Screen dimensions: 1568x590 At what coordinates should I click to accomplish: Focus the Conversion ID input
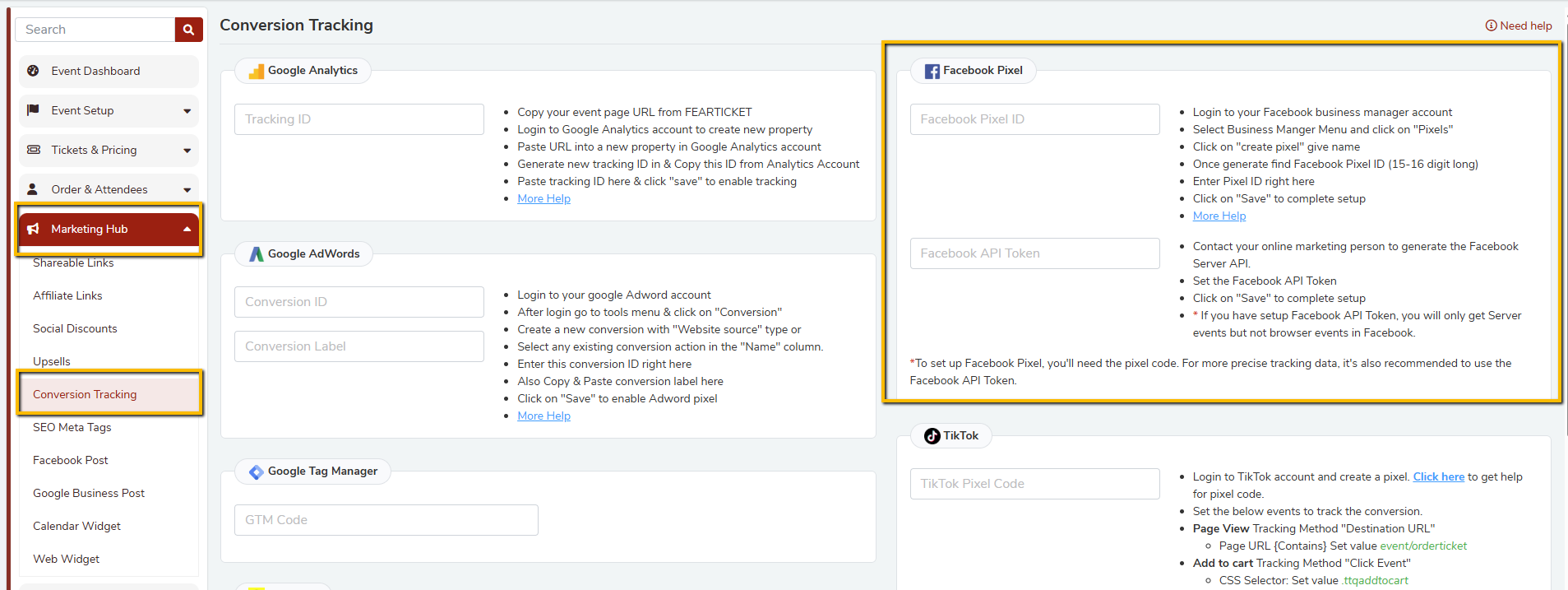(359, 302)
